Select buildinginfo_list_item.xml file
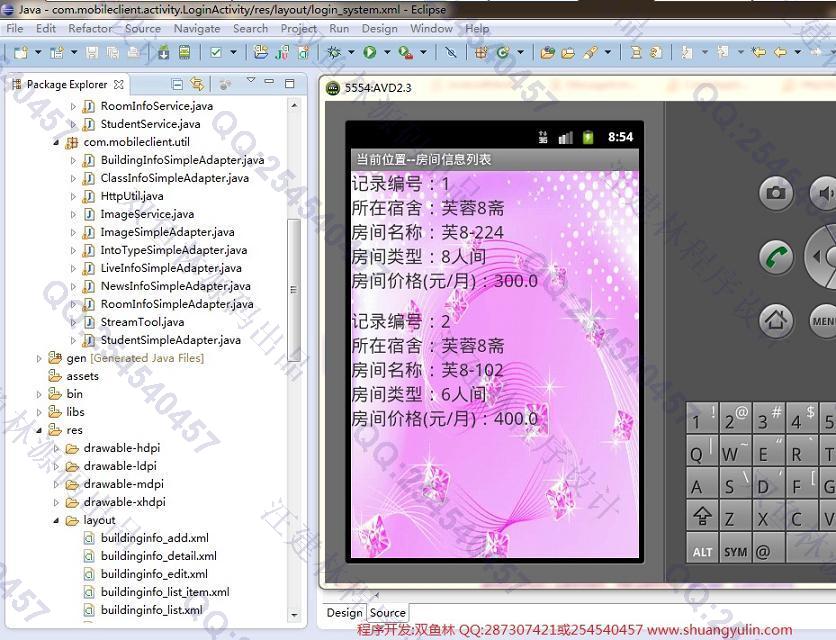836x640 pixels. click(165, 592)
